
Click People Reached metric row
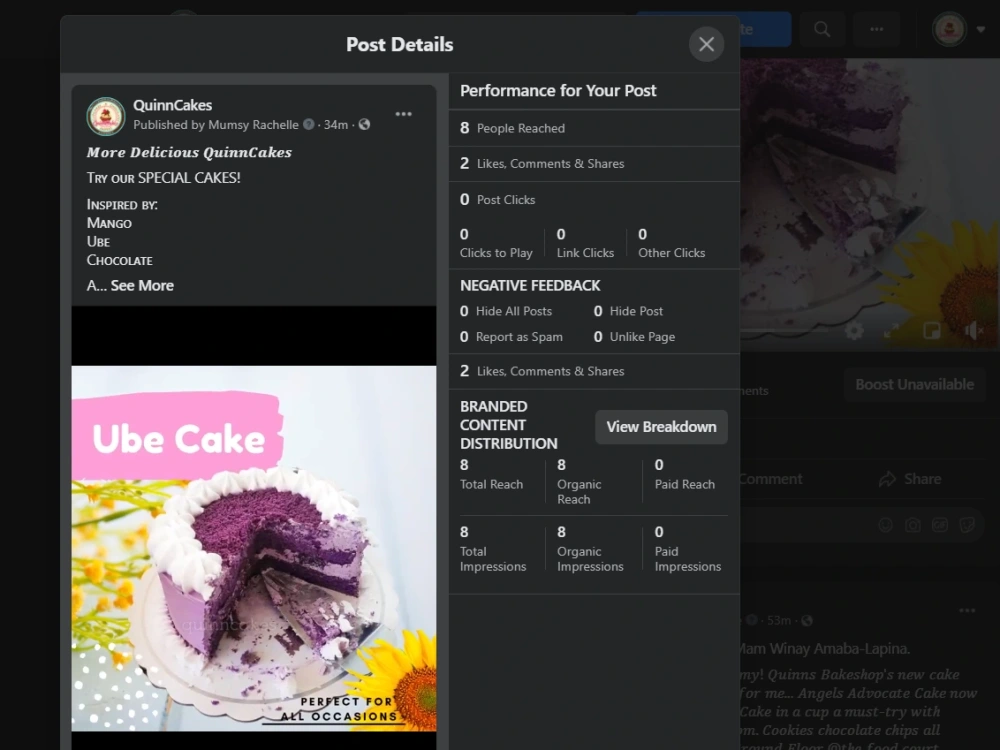click(x=594, y=128)
